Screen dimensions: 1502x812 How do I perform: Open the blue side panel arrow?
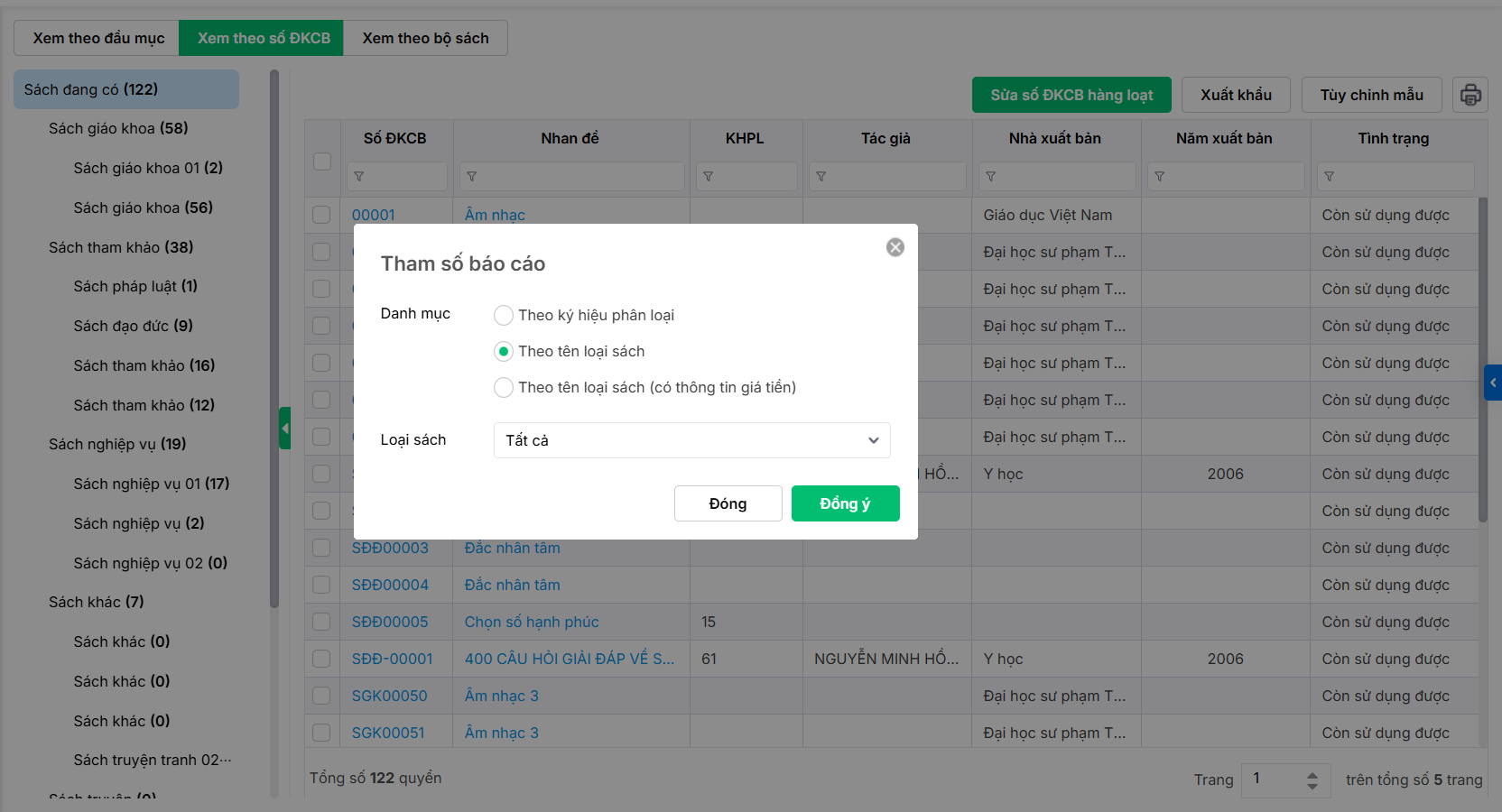pyautogui.click(x=1493, y=383)
